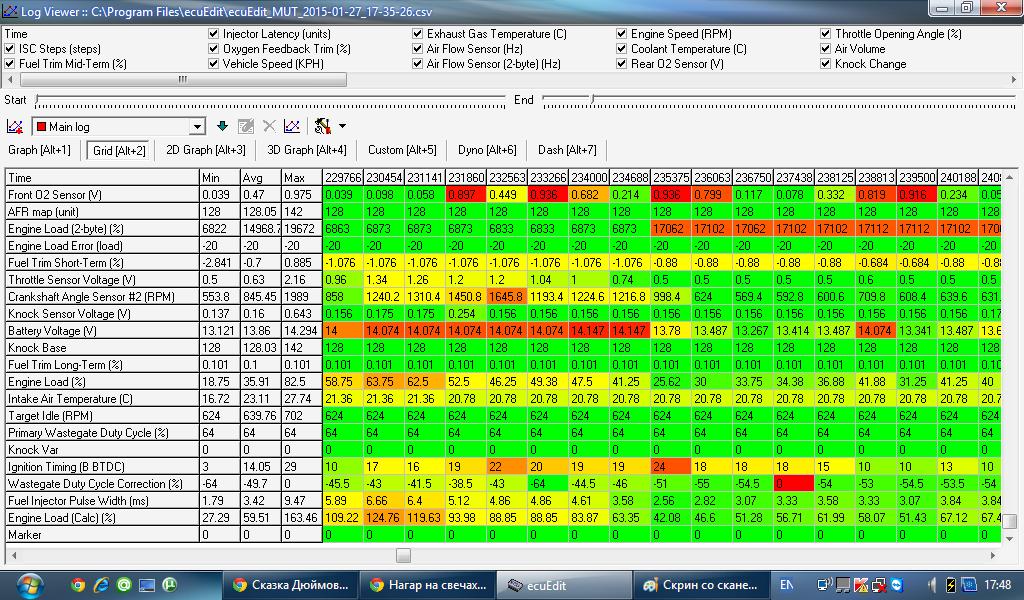Toggle the Knock Change checkbox
The width and height of the screenshot is (1024, 600).
[825, 63]
